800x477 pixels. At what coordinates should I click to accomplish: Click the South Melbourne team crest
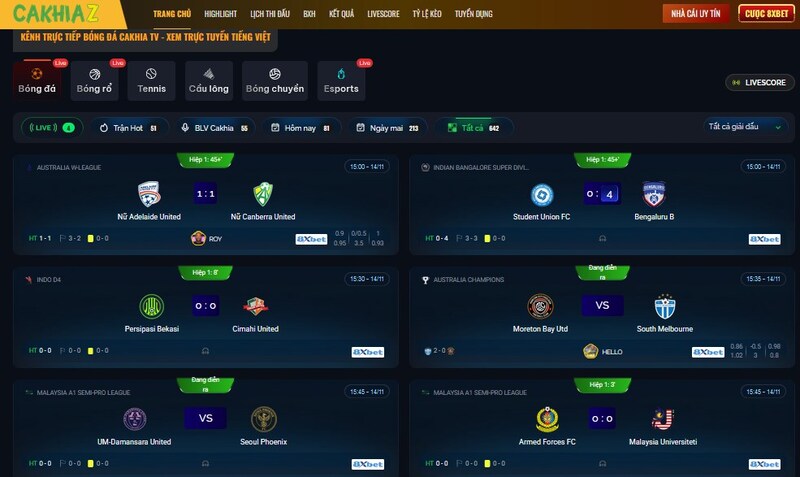[x=665, y=306]
